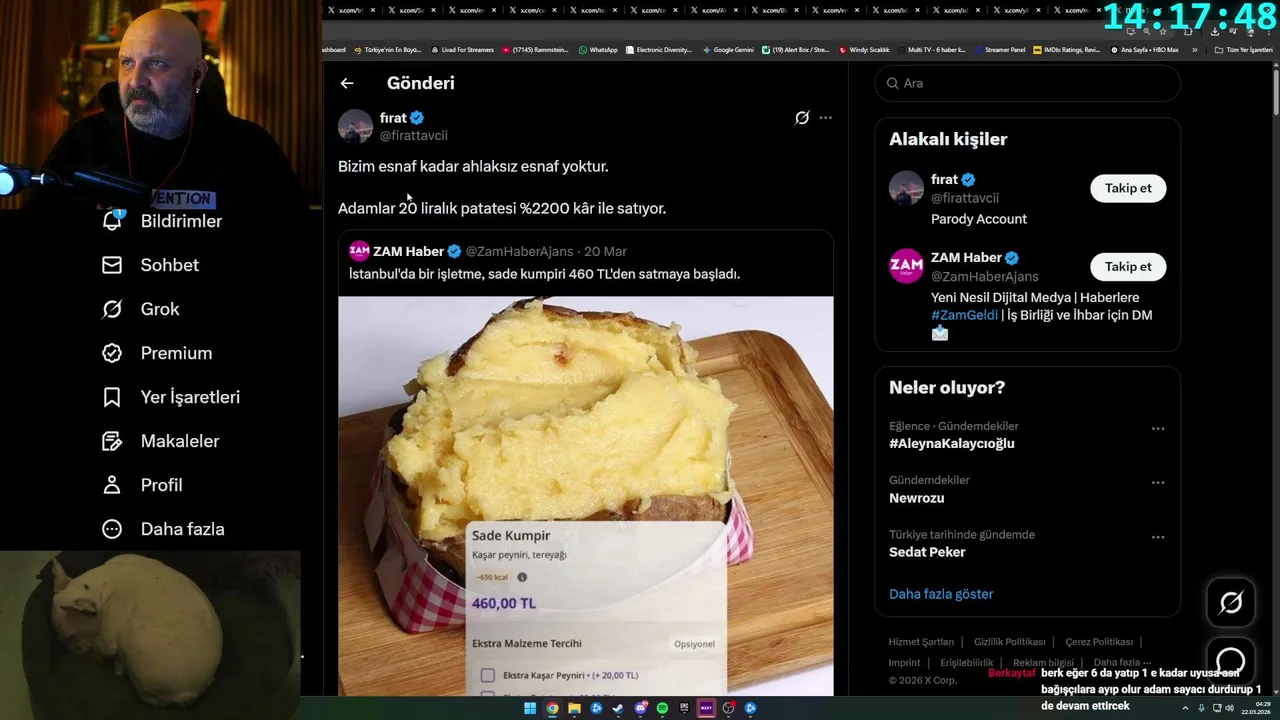Image resolution: width=1280 pixels, height=720 pixels.
Task: Open Premium in the sidebar
Action: pos(156,353)
